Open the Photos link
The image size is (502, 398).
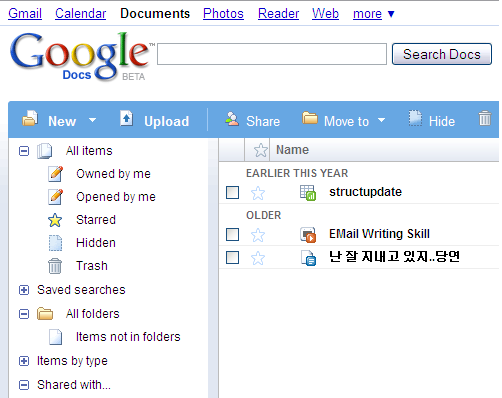click(223, 14)
